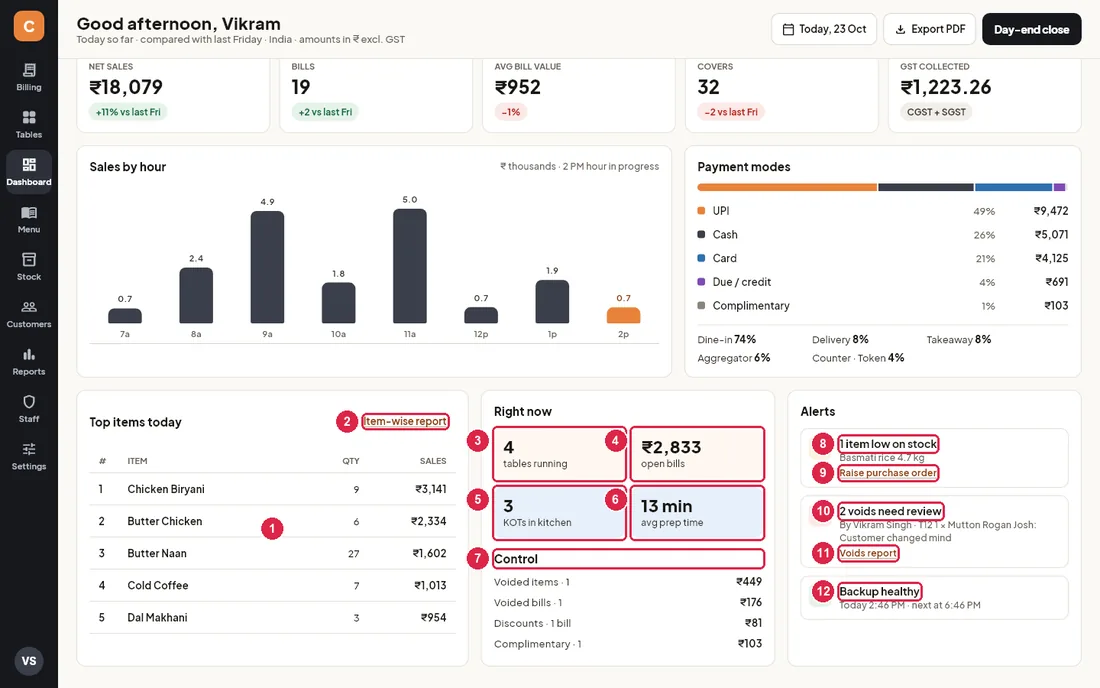Click the 'Dine-in 74%' stat
The width and height of the screenshot is (1100, 688).
pyautogui.click(x=727, y=339)
